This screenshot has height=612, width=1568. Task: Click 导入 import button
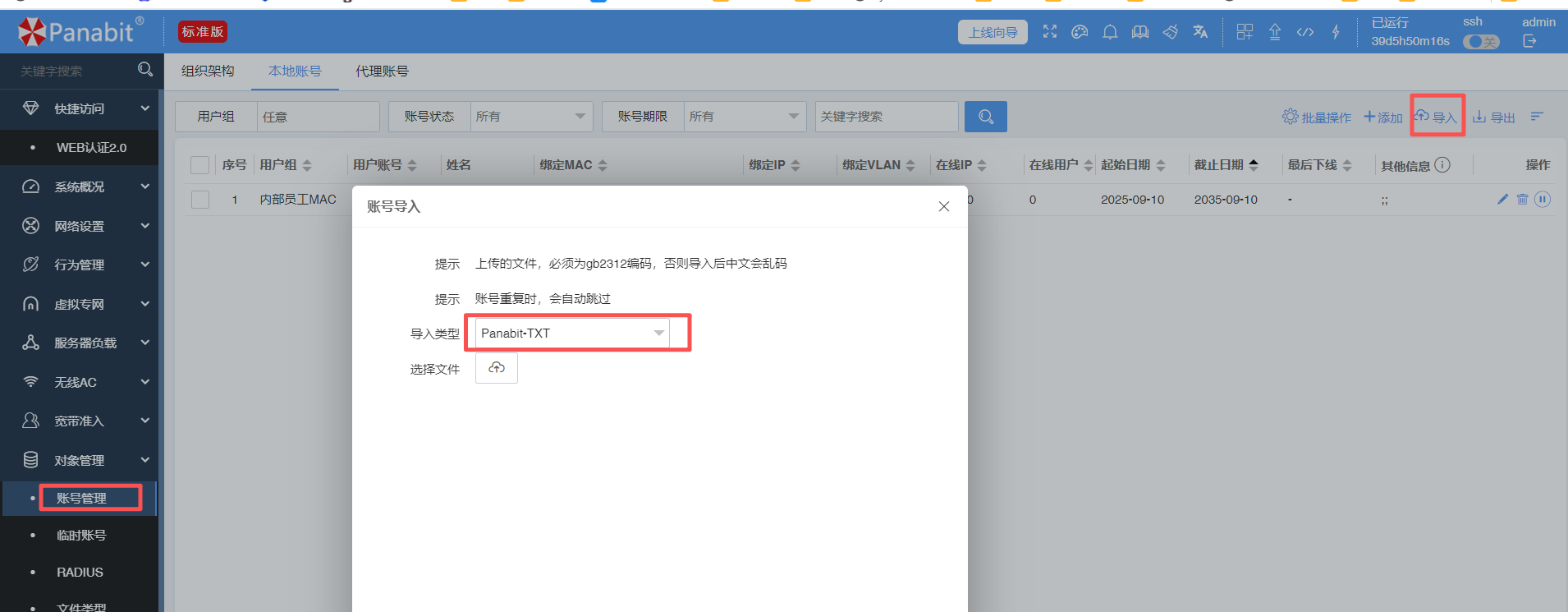tap(1436, 117)
